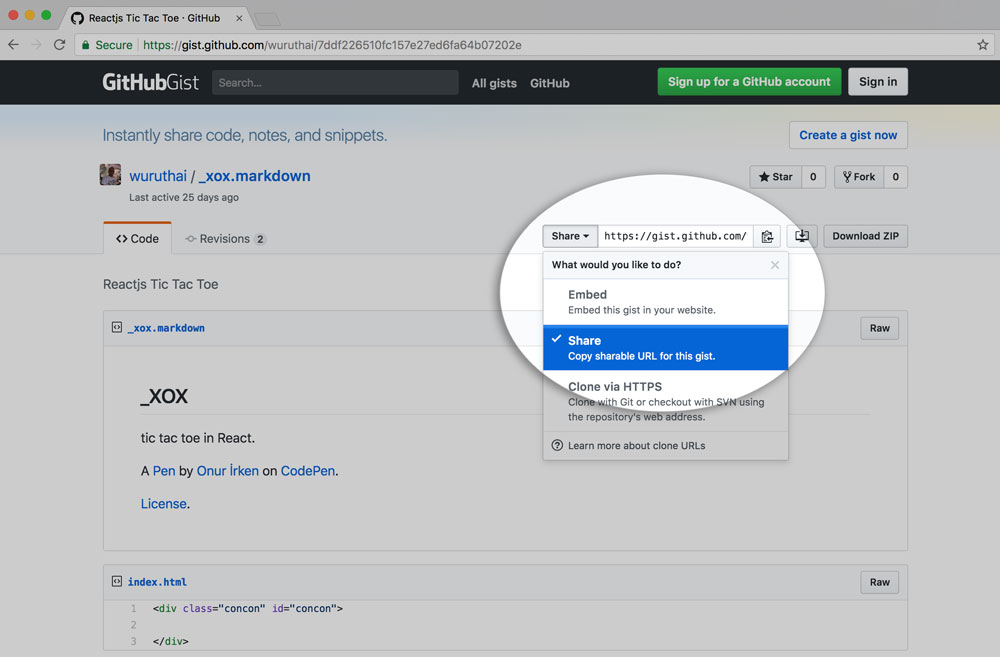Click the Reactjs Tic Tac Toe browser tab

pos(154,18)
